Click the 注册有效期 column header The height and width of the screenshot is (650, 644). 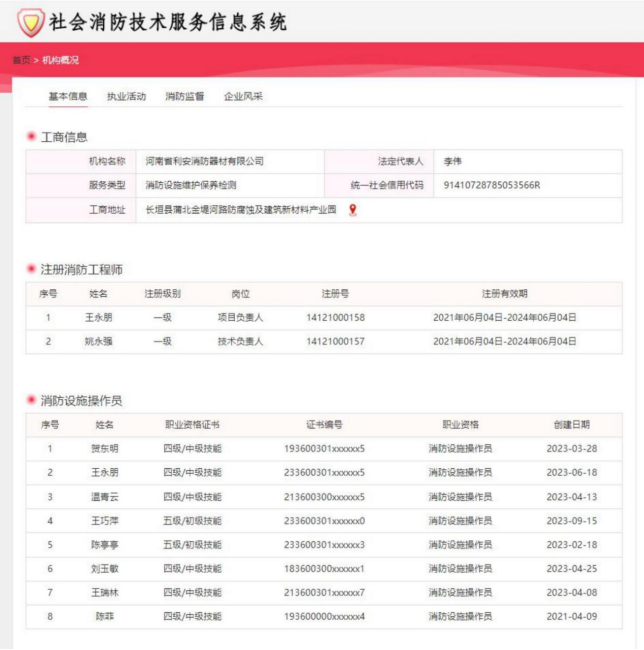(x=504, y=294)
